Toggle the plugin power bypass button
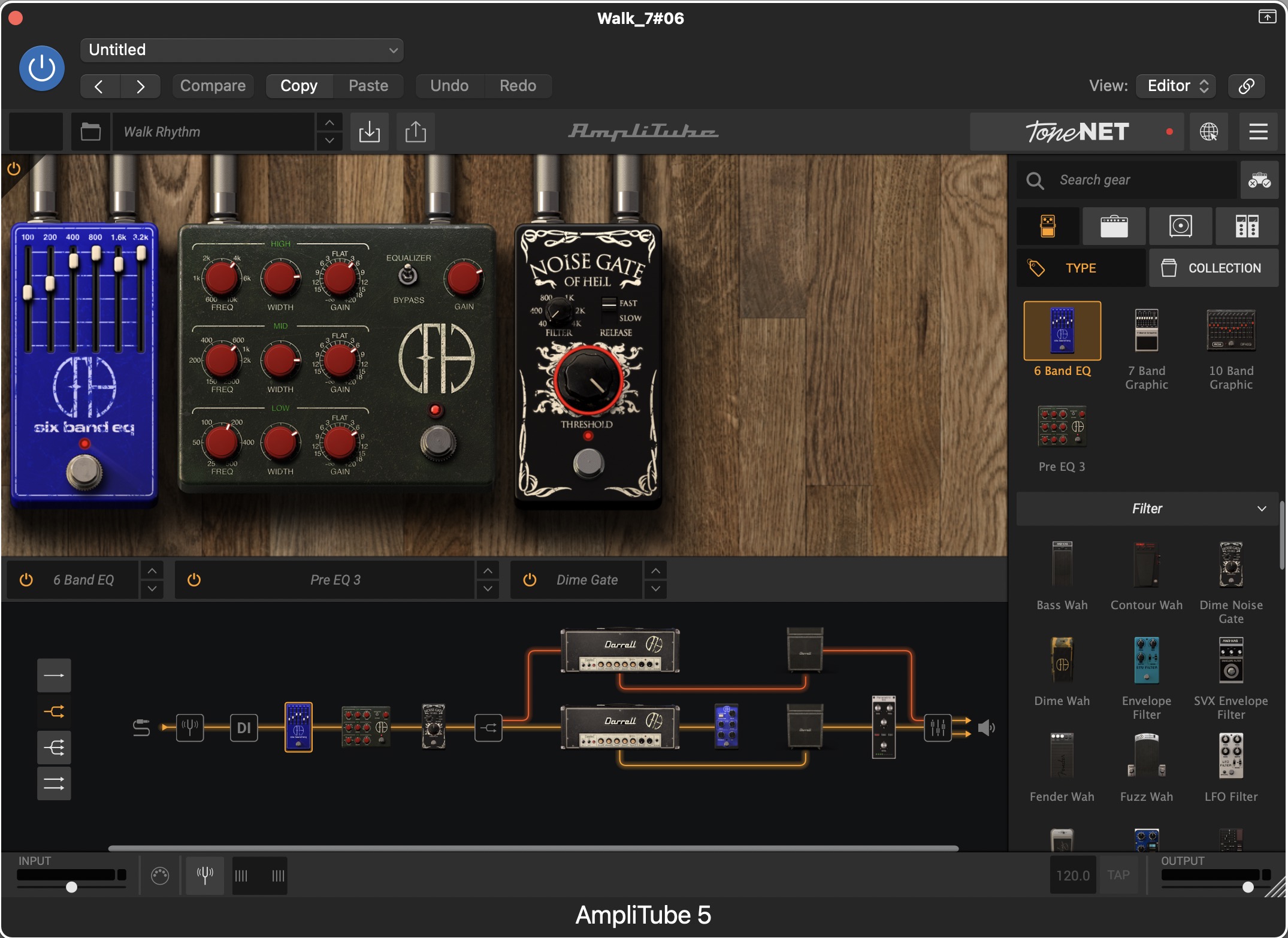Screen dimensions: 1288x938 point(42,68)
